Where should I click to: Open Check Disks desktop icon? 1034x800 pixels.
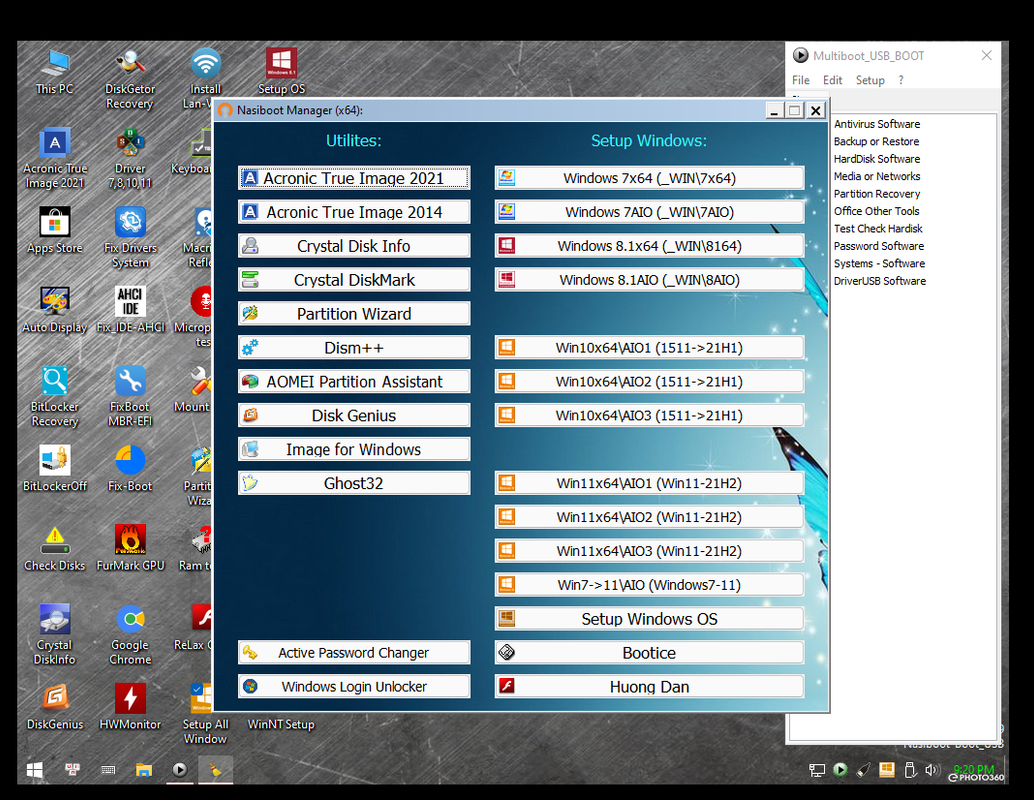click(55, 548)
